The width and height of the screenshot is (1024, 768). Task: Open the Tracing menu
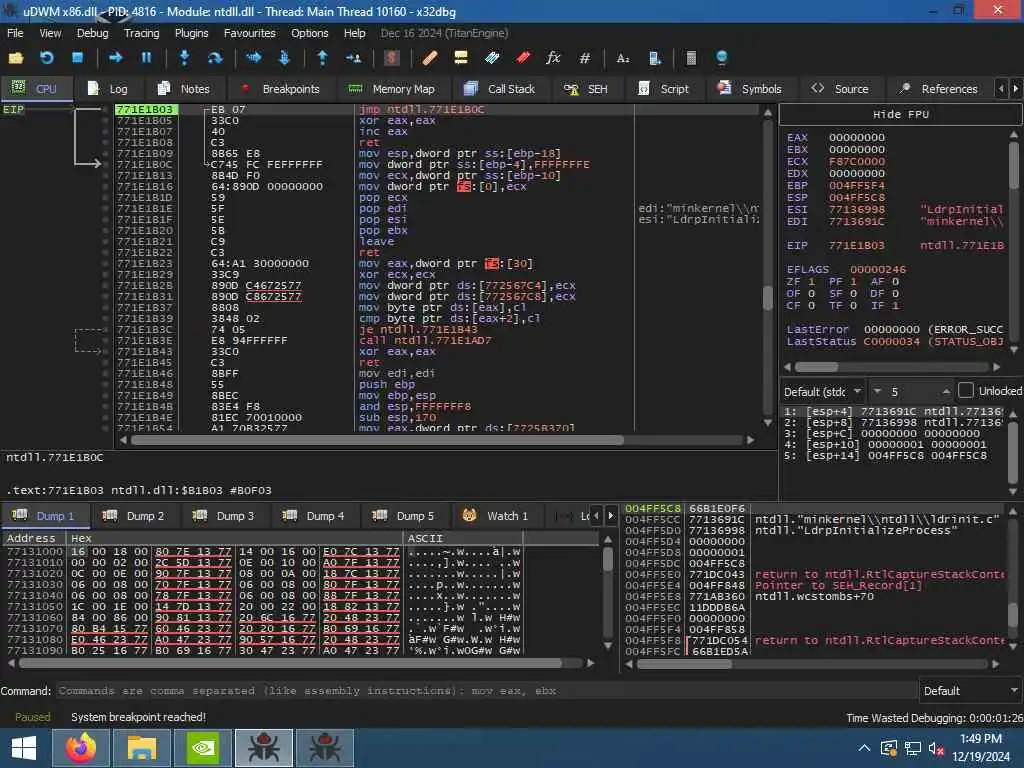click(x=142, y=33)
